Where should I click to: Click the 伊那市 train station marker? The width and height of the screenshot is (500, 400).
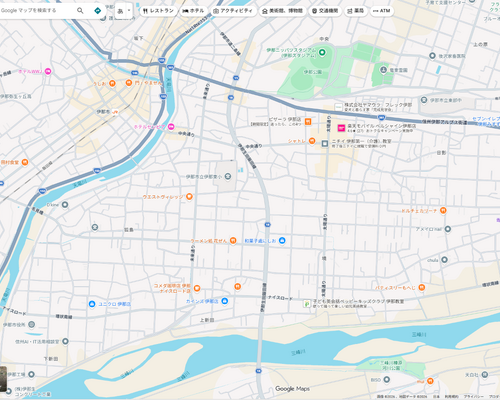(x=115, y=112)
